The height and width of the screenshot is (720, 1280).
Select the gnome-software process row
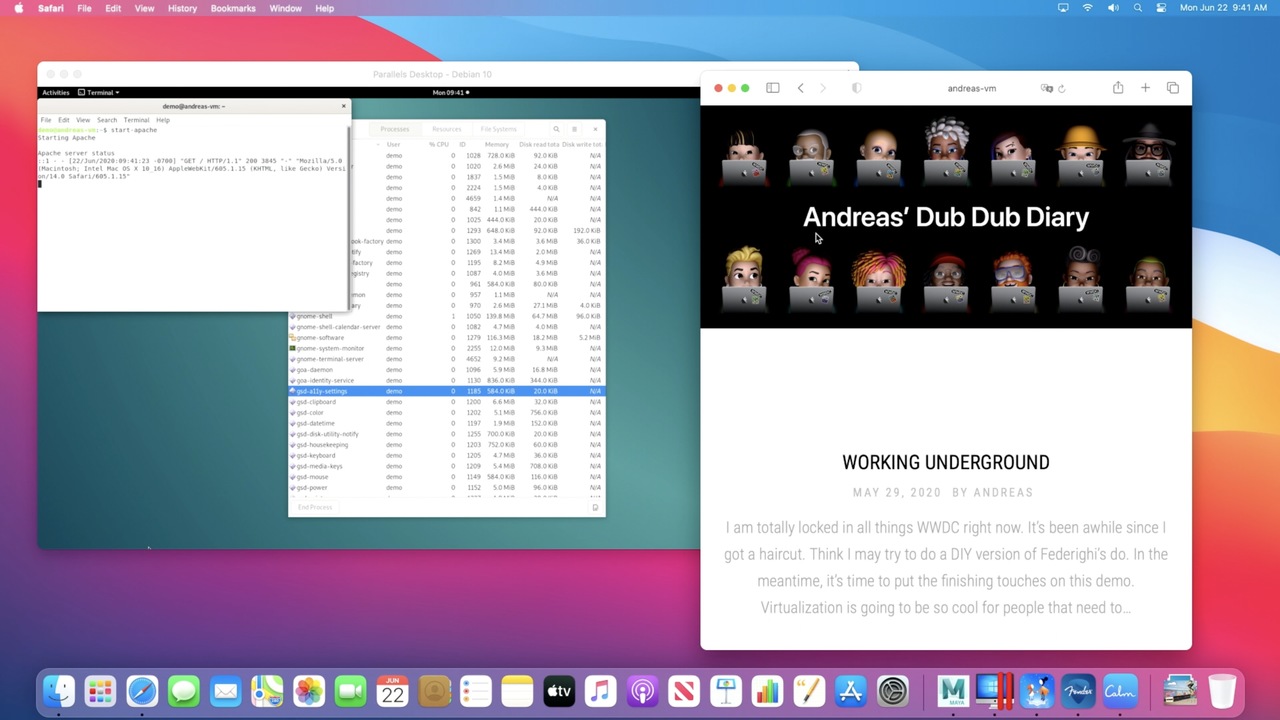(446, 337)
